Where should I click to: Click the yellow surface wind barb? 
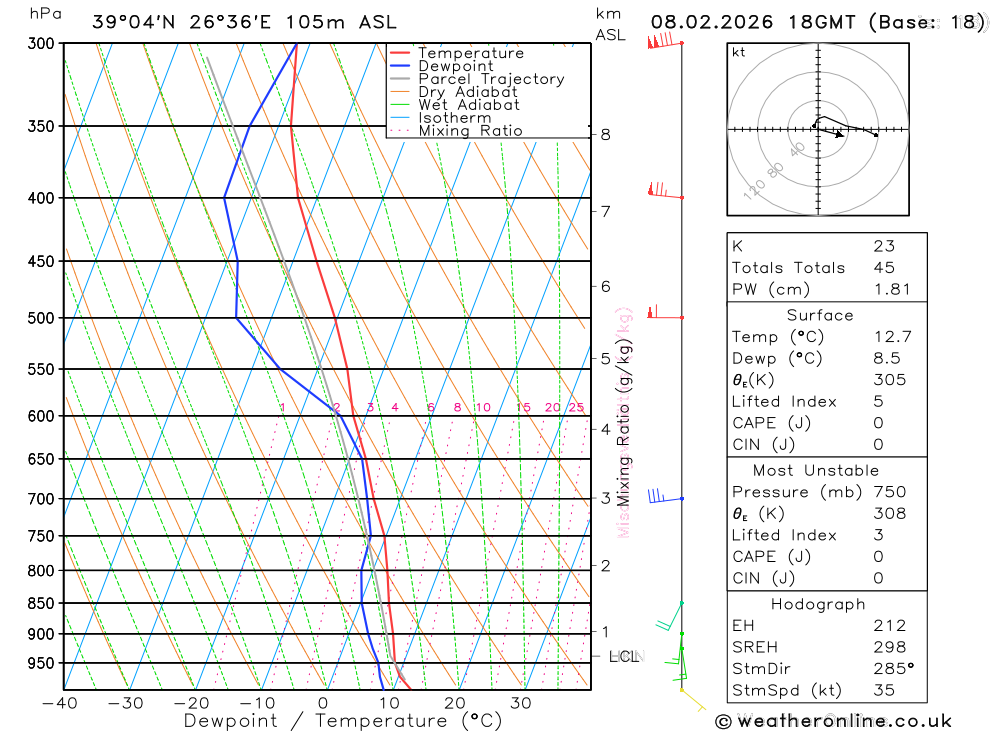(x=693, y=700)
